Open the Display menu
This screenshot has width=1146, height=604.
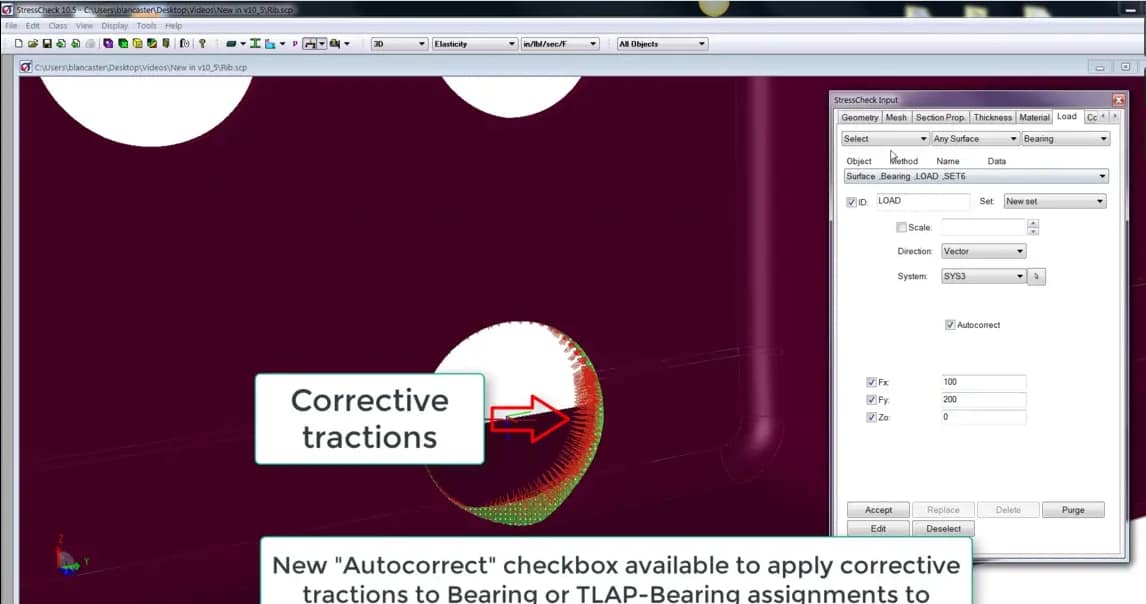pos(114,25)
